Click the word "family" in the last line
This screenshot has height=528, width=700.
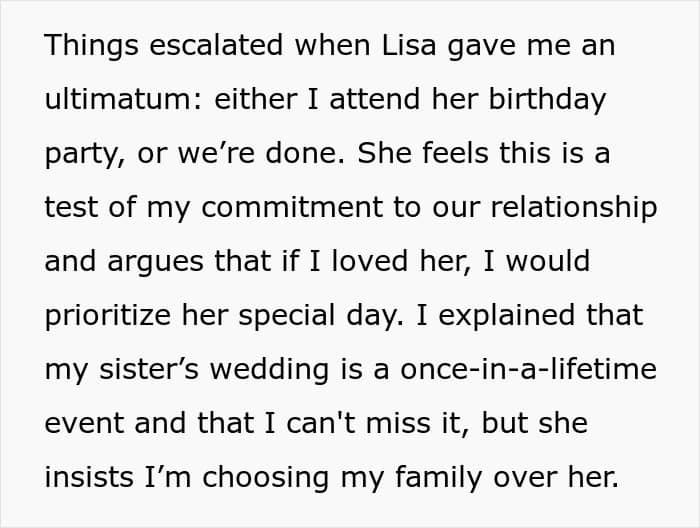pyautogui.click(x=438, y=478)
